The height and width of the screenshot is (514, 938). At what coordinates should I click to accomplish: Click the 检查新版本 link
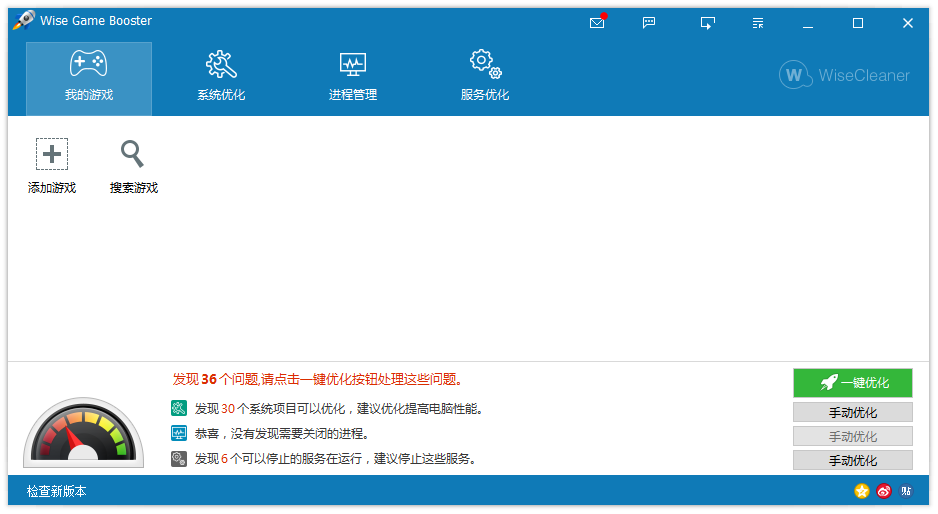click(x=57, y=491)
